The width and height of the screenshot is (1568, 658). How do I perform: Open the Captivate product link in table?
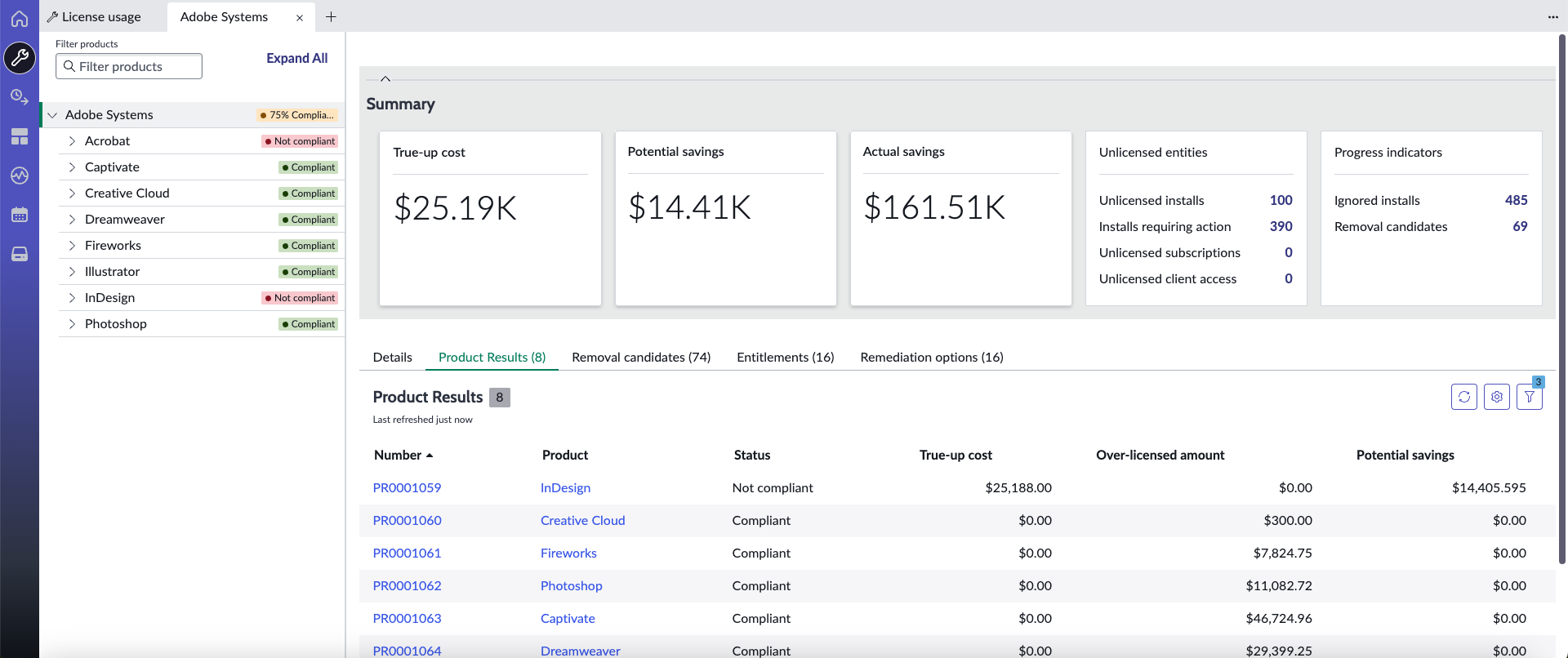tap(568, 618)
